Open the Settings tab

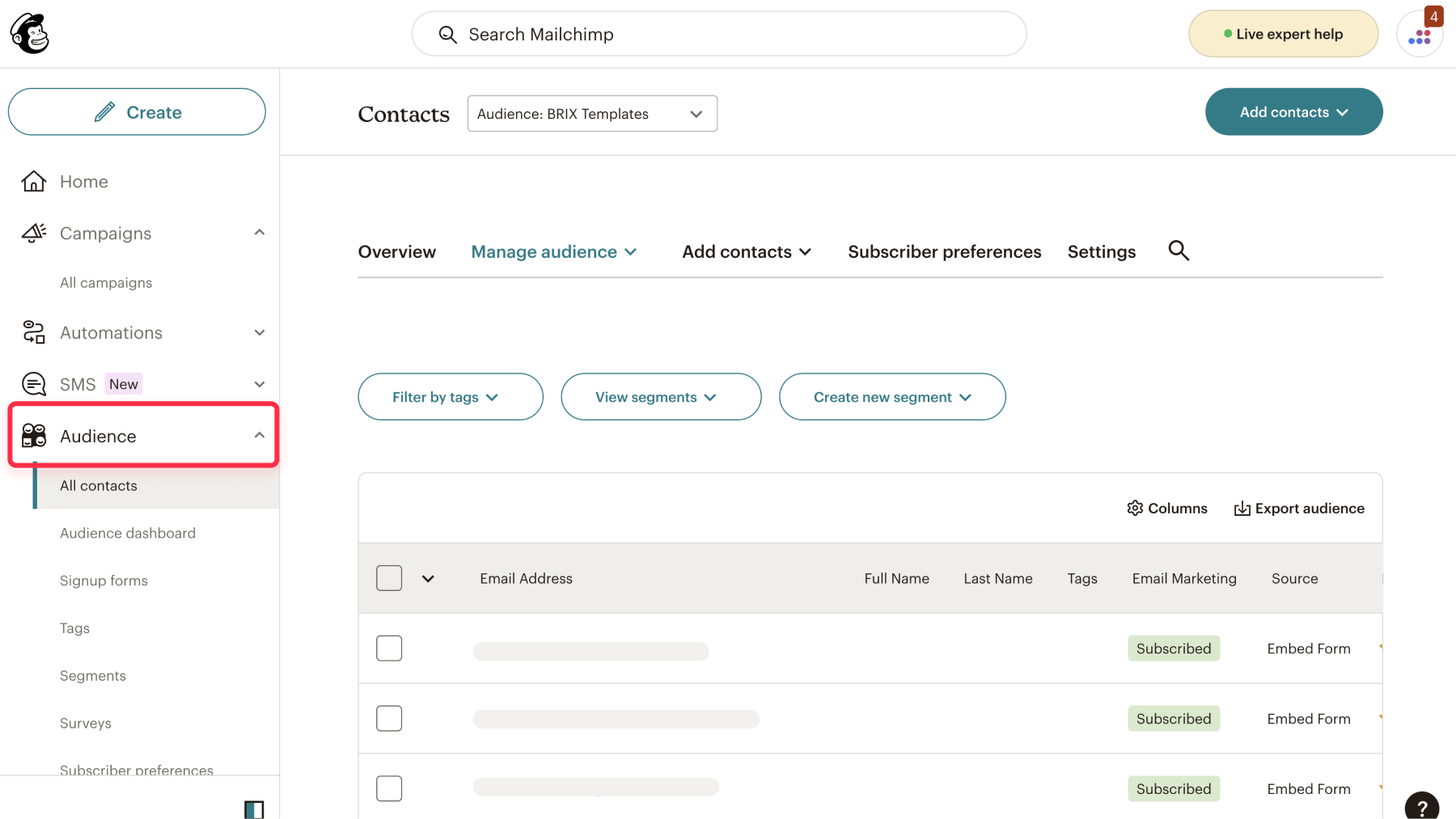(x=1102, y=251)
